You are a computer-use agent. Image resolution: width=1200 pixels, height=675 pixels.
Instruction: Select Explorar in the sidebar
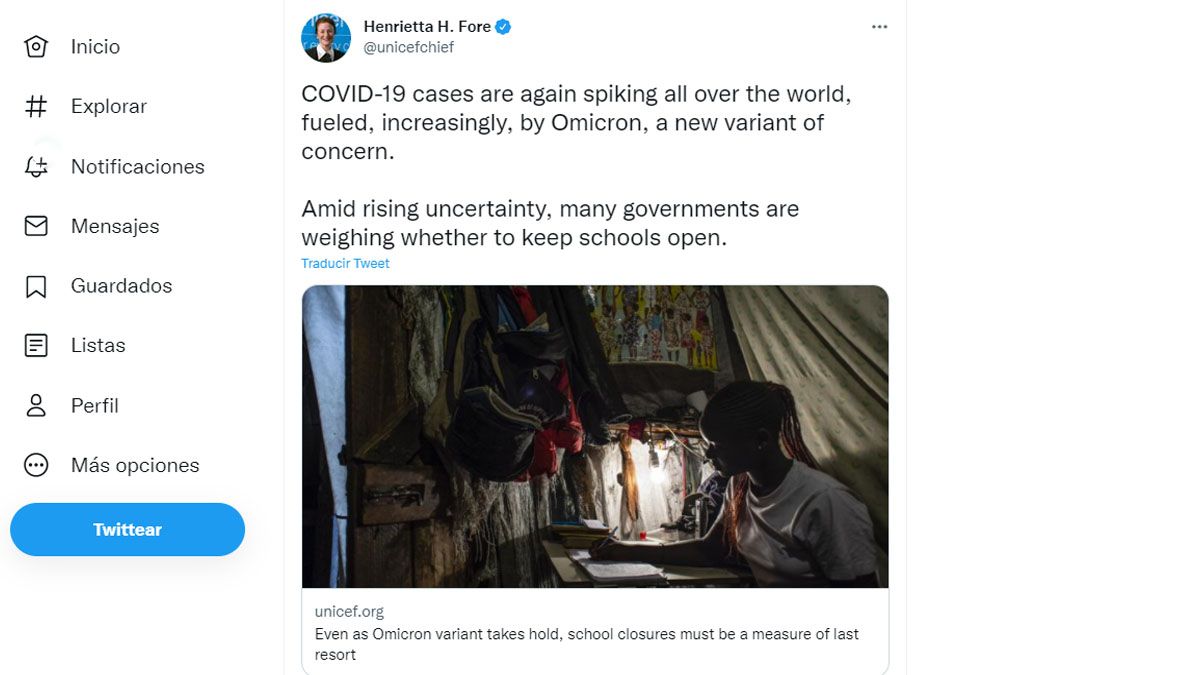tap(108, 106)
